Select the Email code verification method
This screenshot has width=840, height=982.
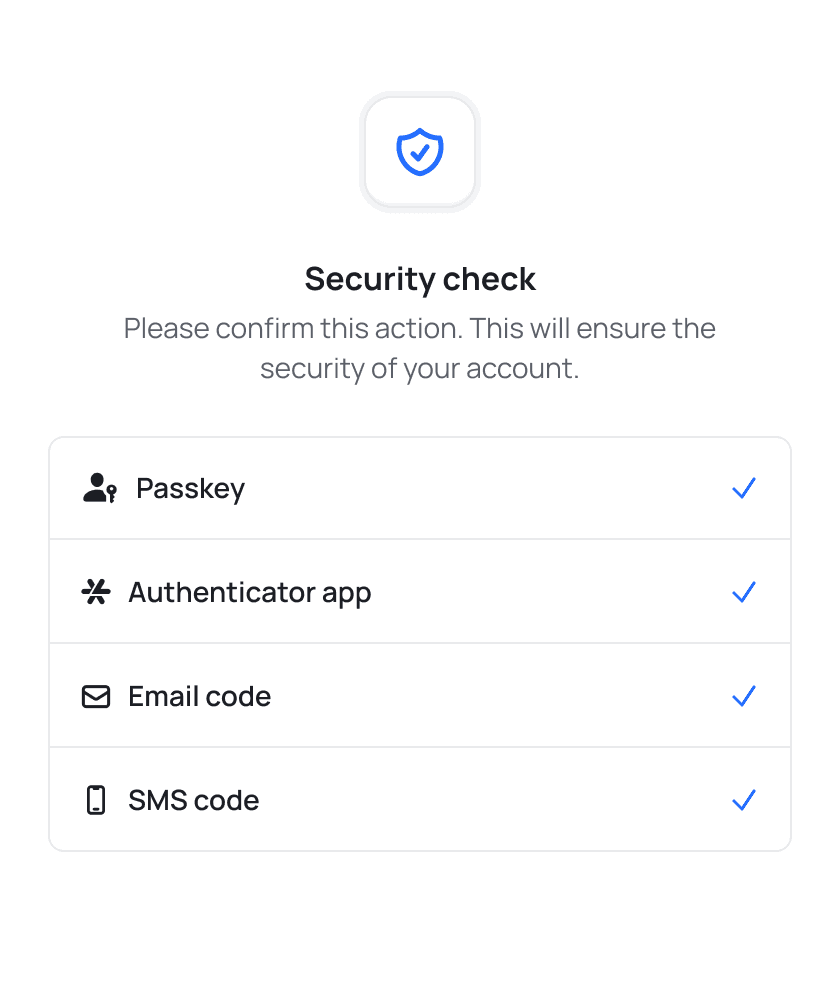point(420,696)
